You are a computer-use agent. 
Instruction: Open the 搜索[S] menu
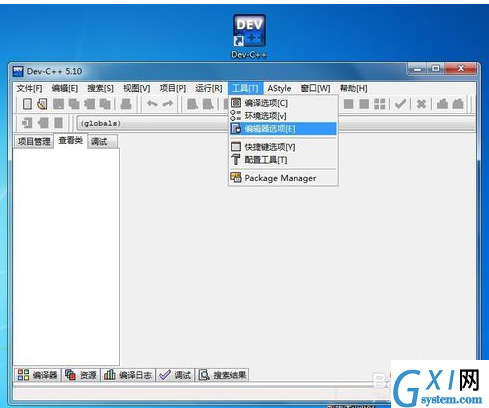(x=100, y=88)
